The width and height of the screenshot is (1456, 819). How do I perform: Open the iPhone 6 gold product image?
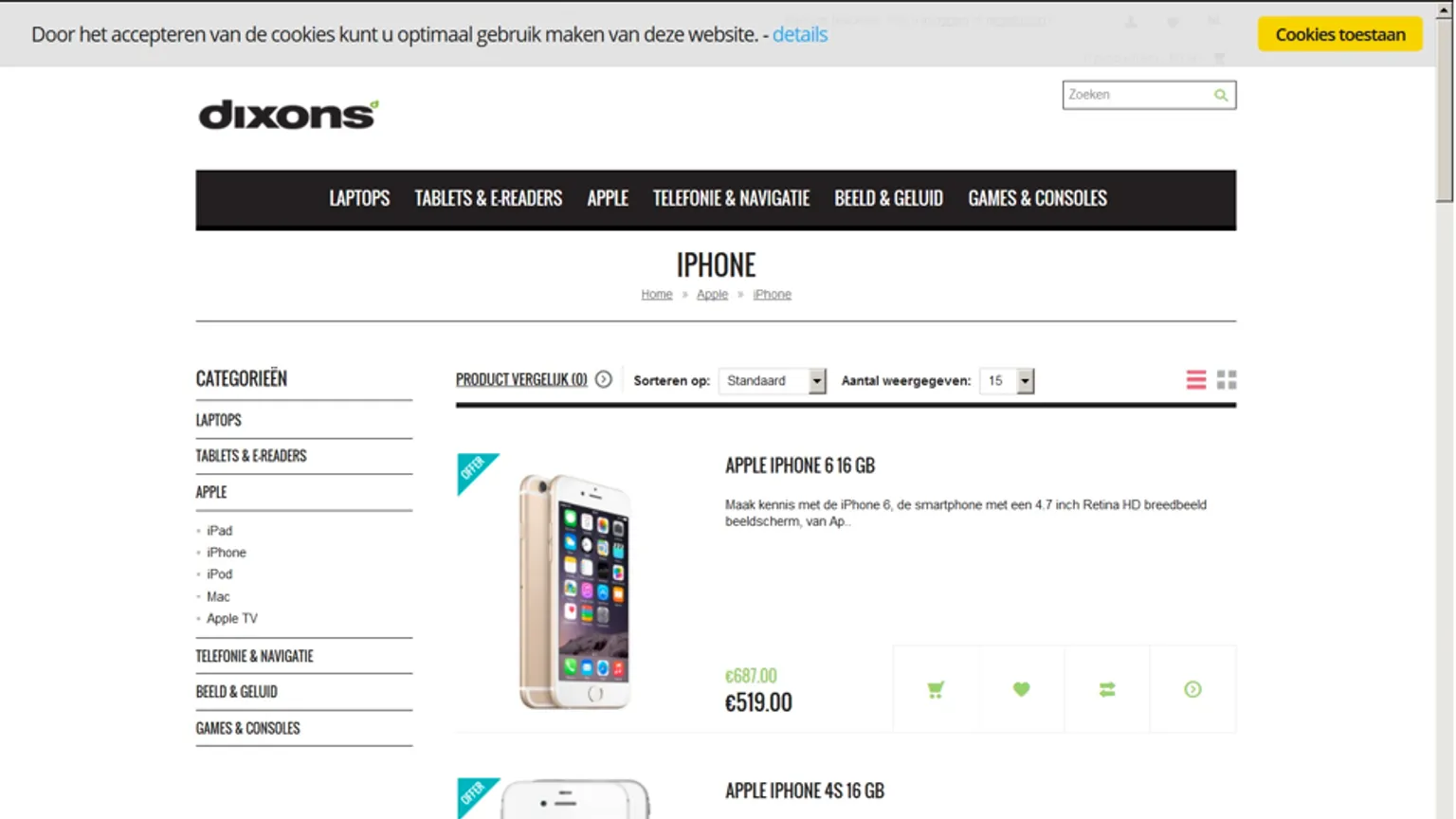pyautogui.click(x=574, y=591)
